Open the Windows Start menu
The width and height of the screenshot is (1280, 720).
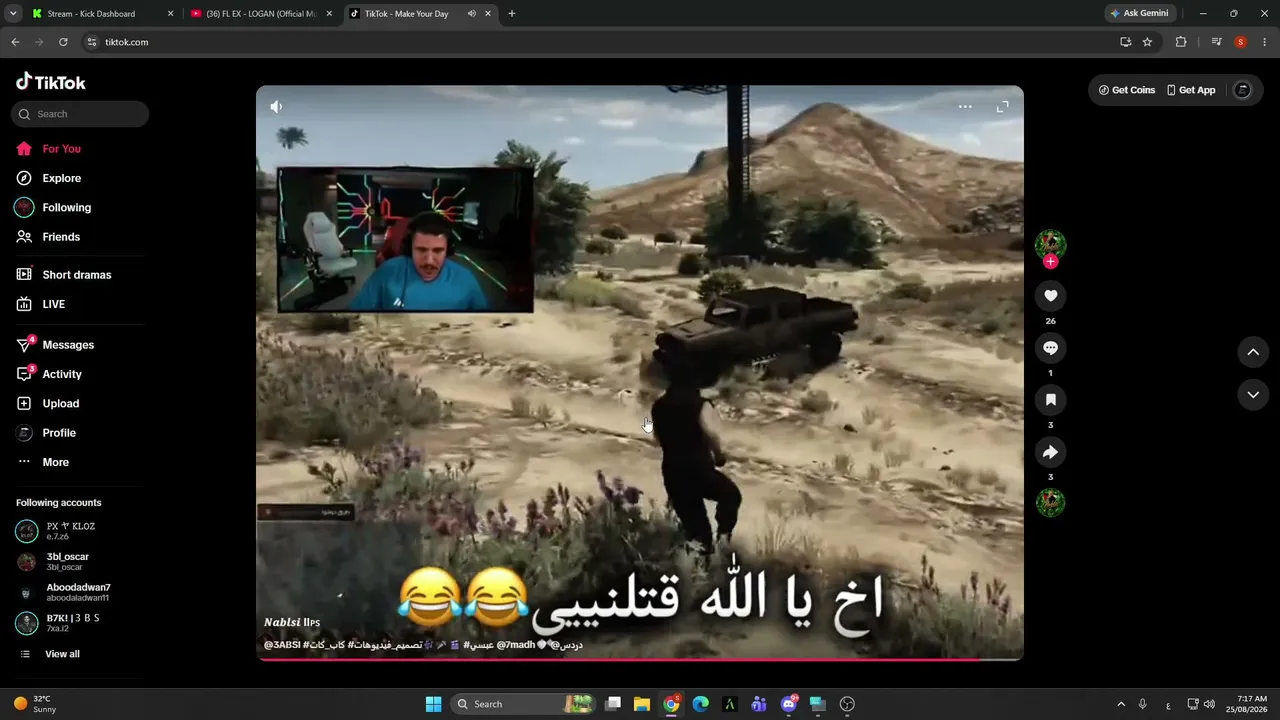[433, 704]
